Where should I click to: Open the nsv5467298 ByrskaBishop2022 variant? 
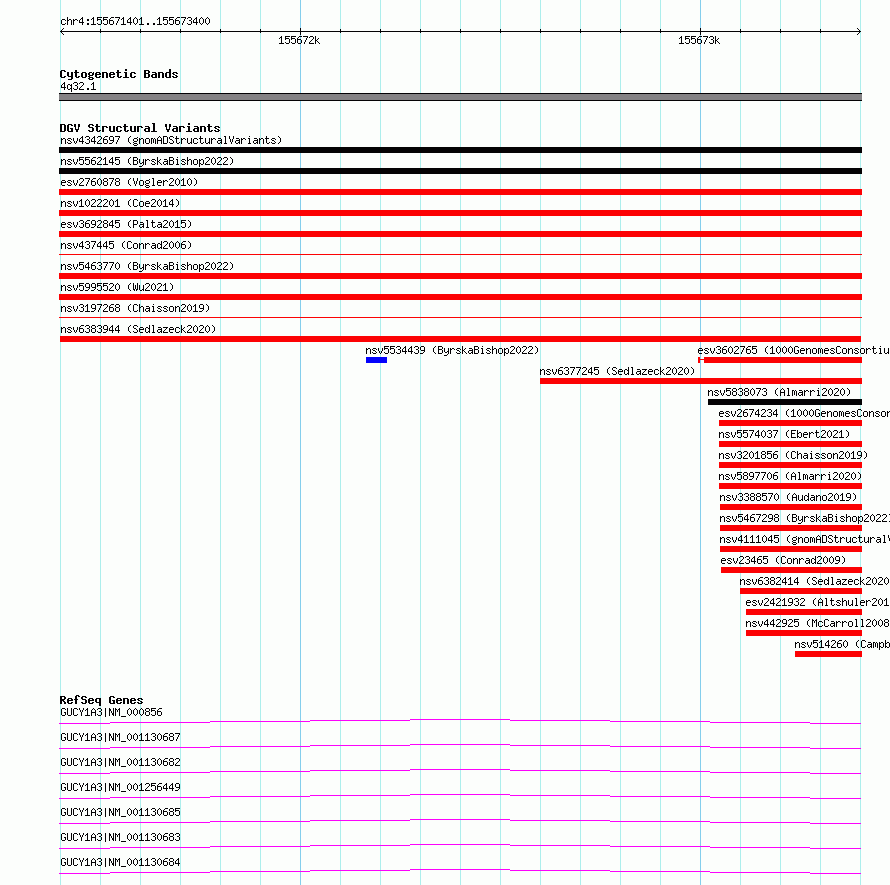click(804, 518)
